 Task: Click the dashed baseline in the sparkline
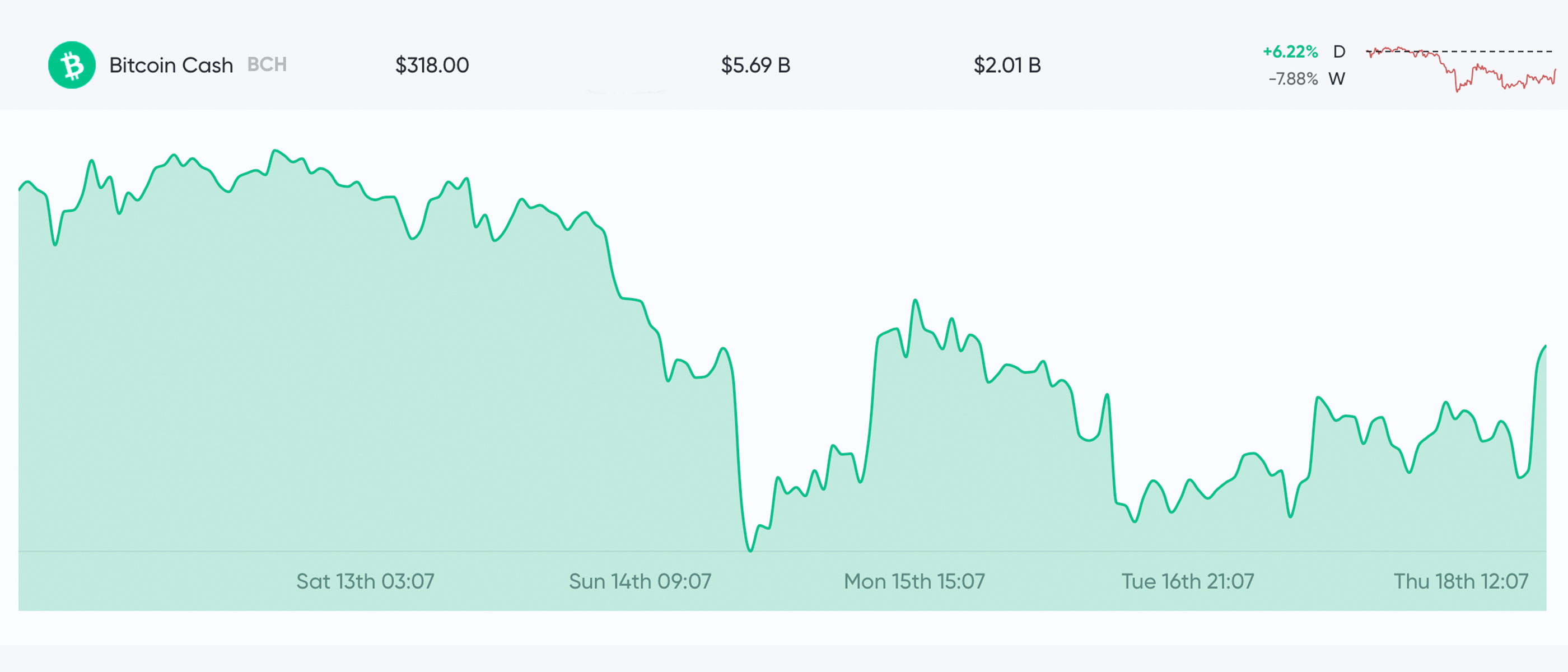coord(1510,51)
